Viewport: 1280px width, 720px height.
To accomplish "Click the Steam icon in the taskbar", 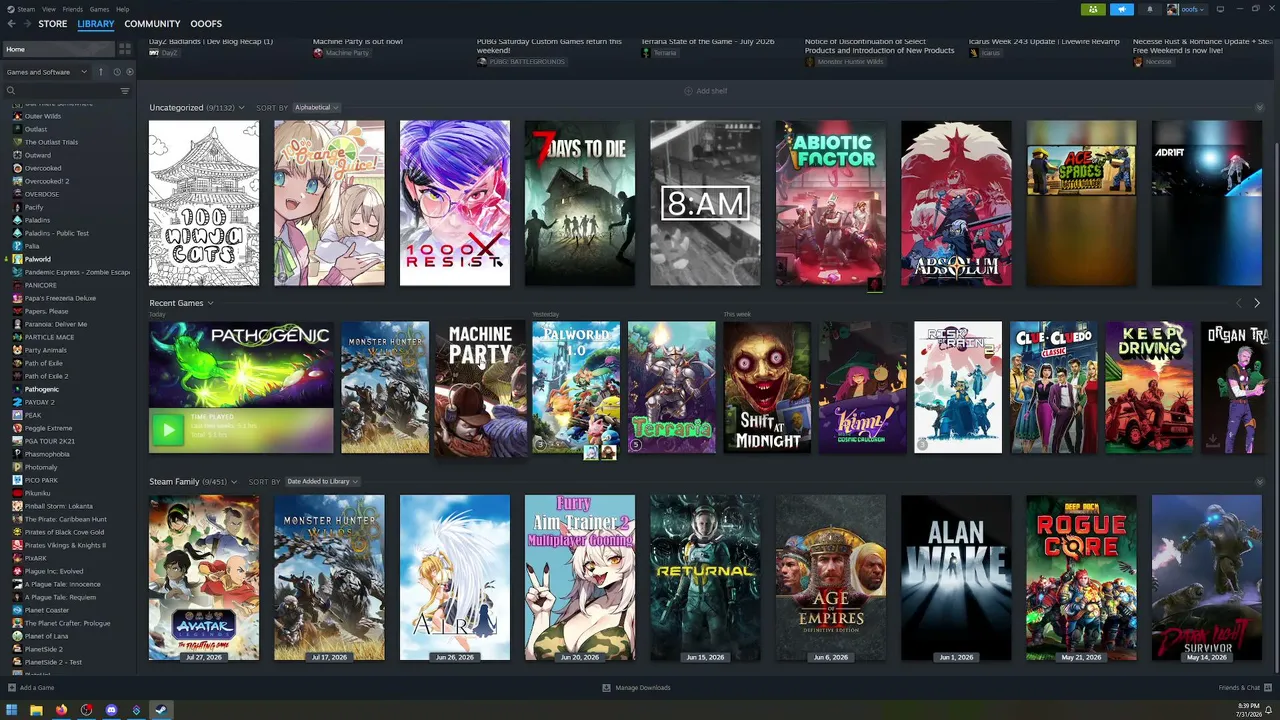I will tap(161, 710).
